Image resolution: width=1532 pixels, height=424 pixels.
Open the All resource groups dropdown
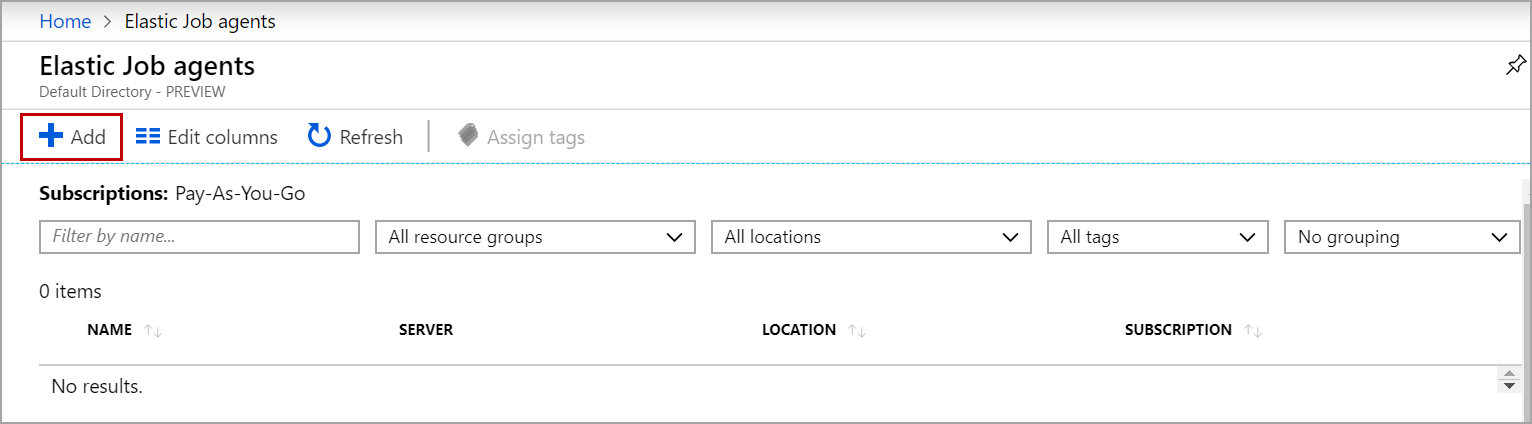tap(535, 237)
